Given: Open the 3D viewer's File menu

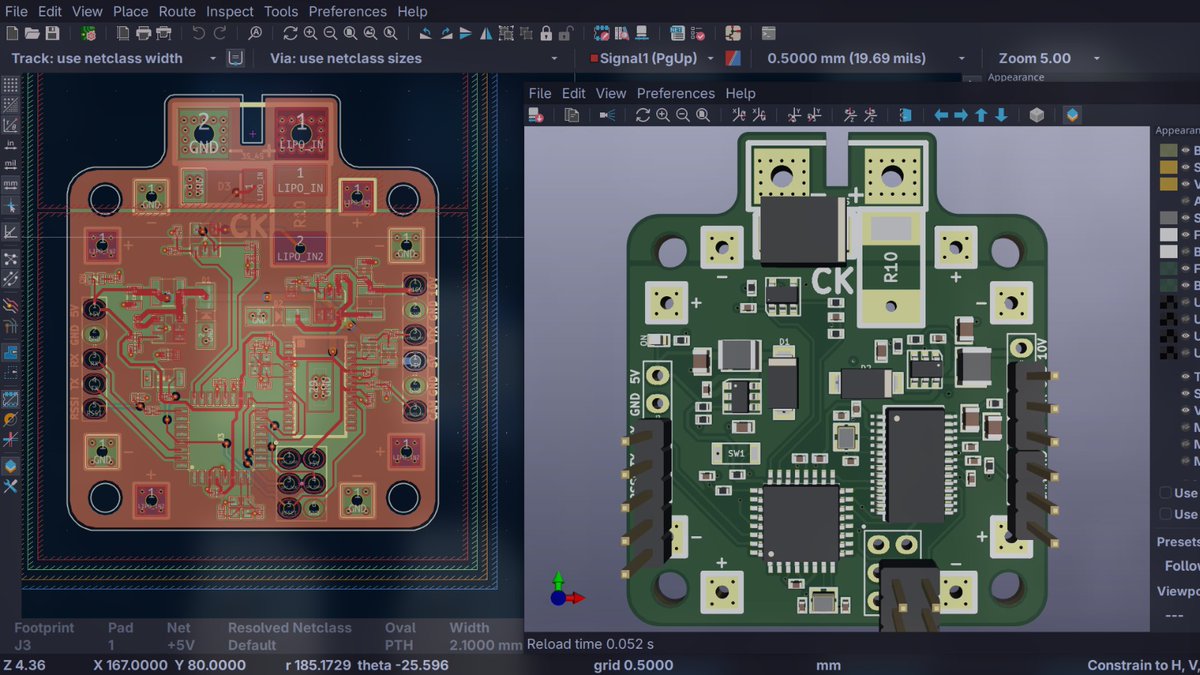Looking at the screenshot, I should 540,93.
